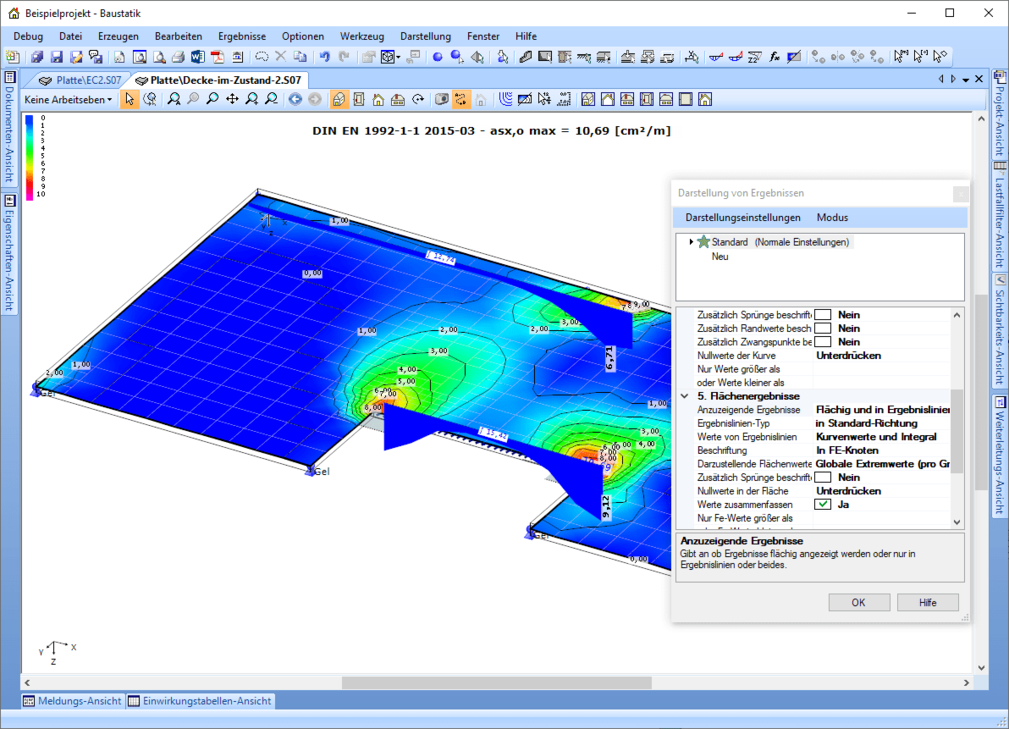Screen dimensions: 1009x729
Task: Tick the 'Zusätzlich Zwangspunkte' checkbox
Action: coord(822,342)
